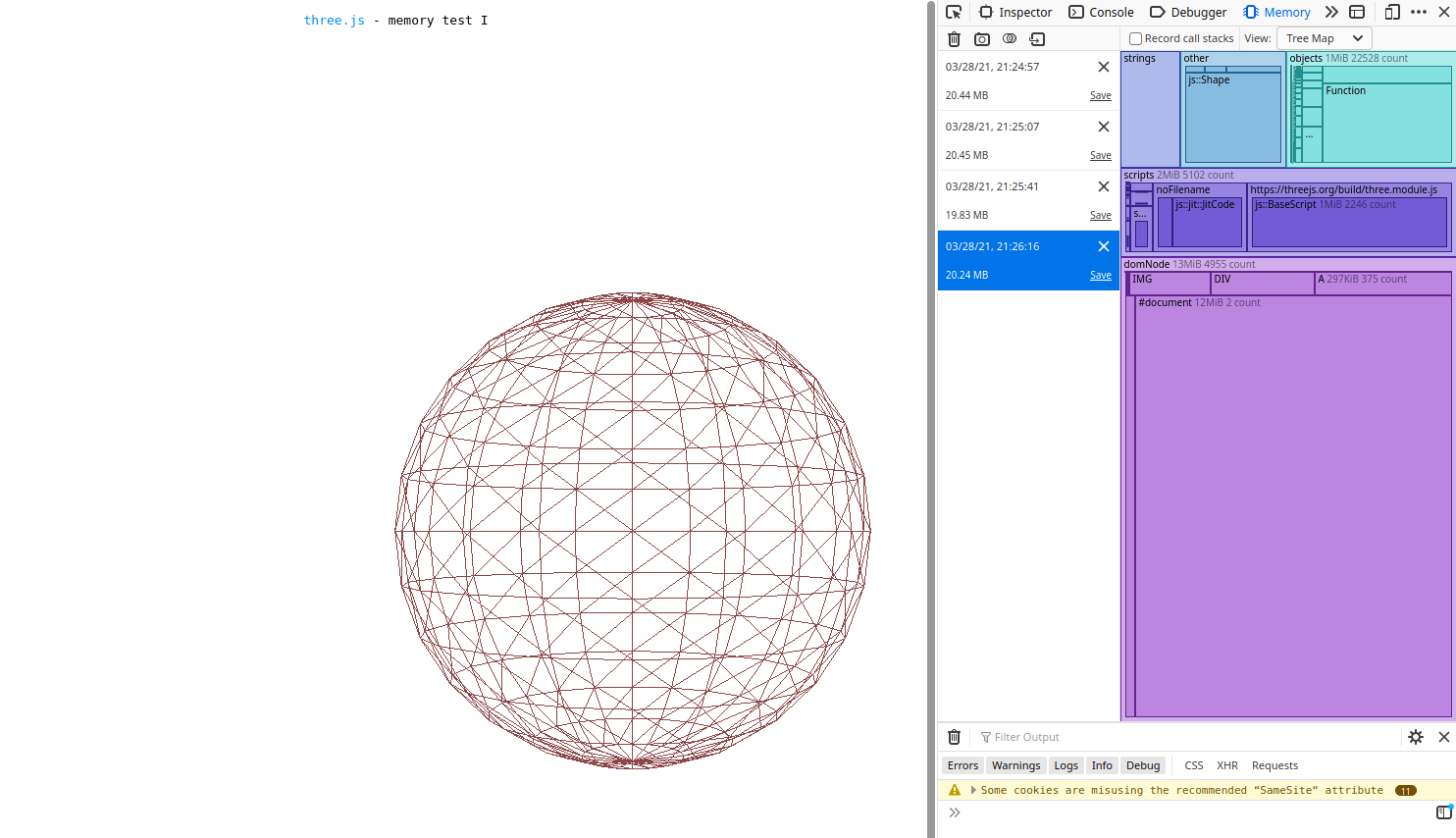Click the yellow warning triangle icon
Screen dimensions: 1456x838
tap(954, 790)
